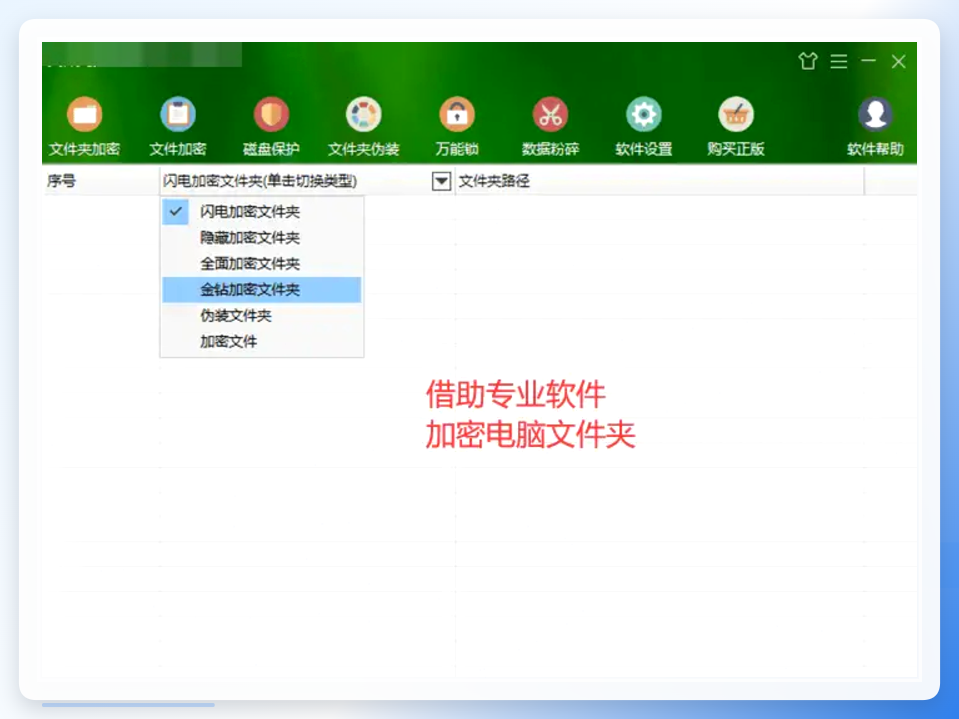Open the 数据粉碎 data shredder tool

550,127
